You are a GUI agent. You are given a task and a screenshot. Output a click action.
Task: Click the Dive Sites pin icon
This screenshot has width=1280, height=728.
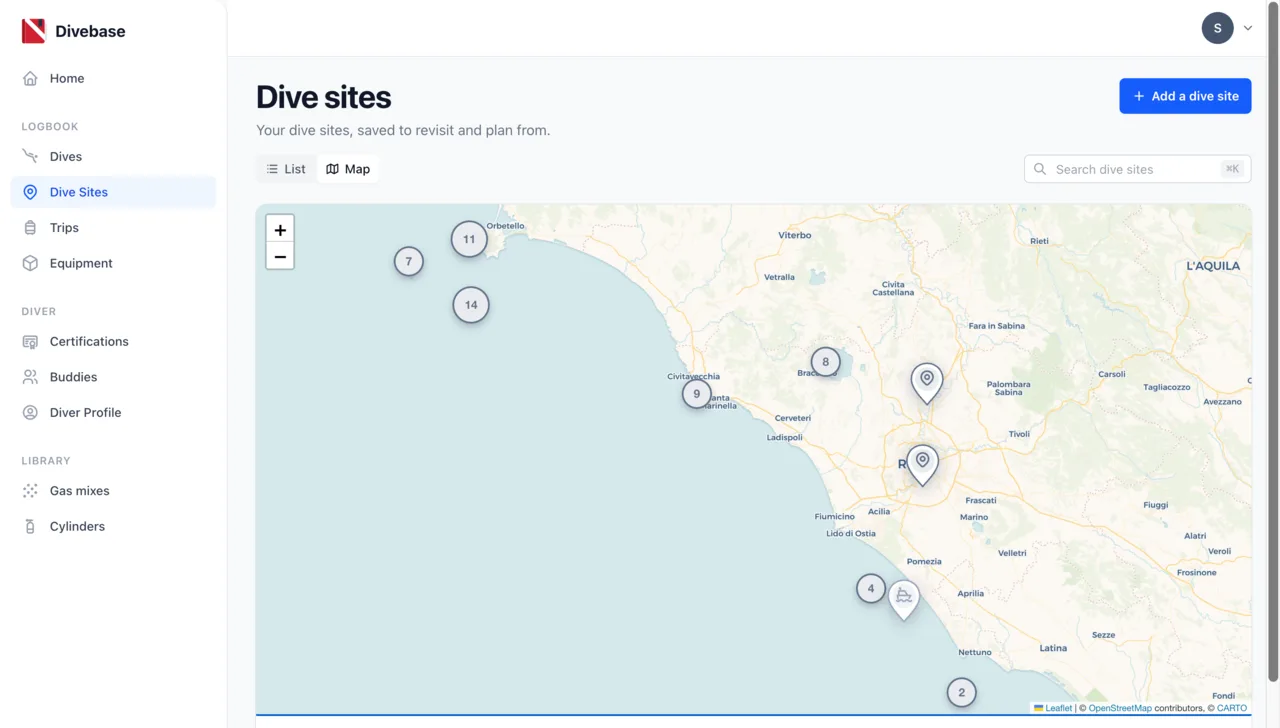point(30,192)
